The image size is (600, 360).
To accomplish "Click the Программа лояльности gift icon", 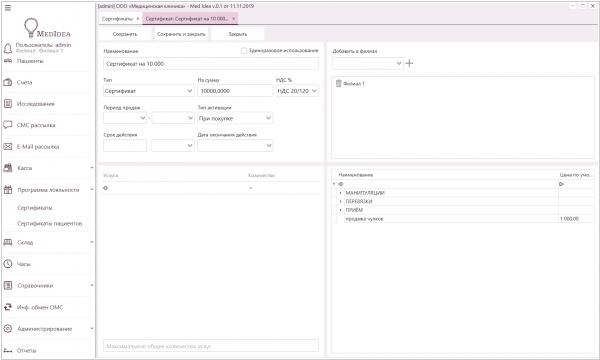I will [8, 190].
